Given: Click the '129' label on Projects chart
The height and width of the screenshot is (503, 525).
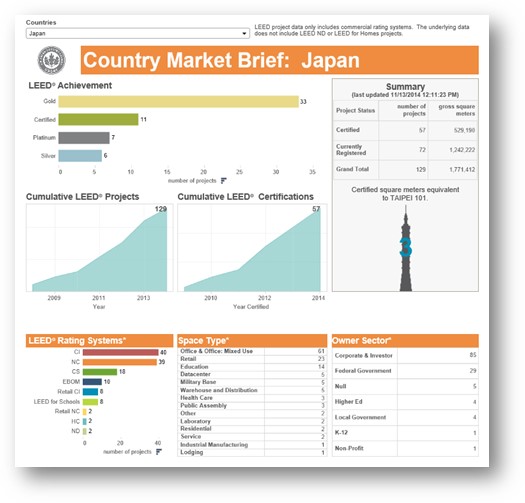Looking at the screenshot, I should tap(161, 209).
